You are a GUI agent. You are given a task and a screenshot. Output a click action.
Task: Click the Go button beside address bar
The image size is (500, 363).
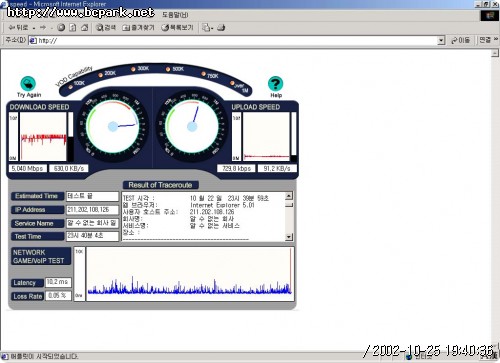coord(460,40)
